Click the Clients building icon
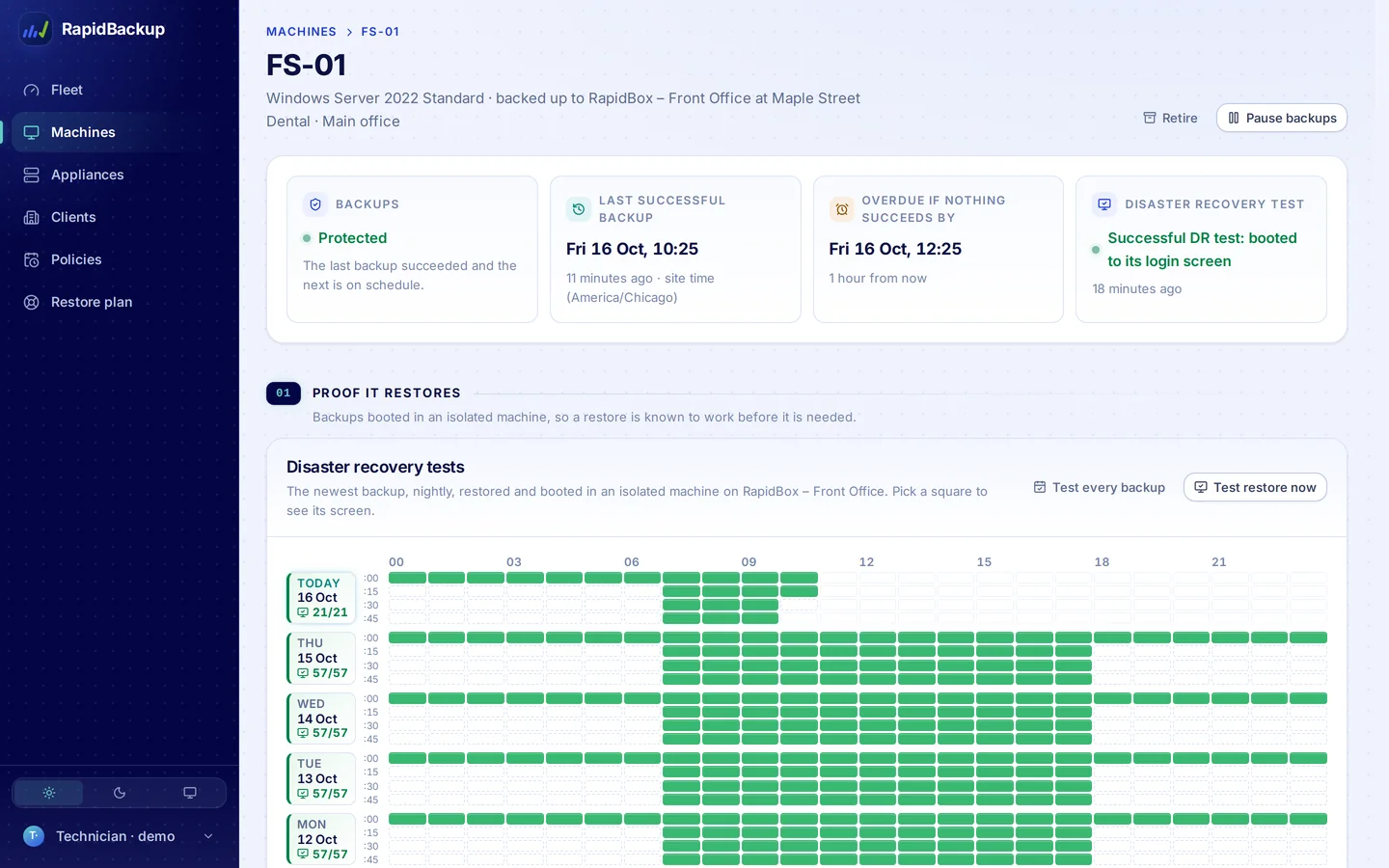 click(32, 217)
